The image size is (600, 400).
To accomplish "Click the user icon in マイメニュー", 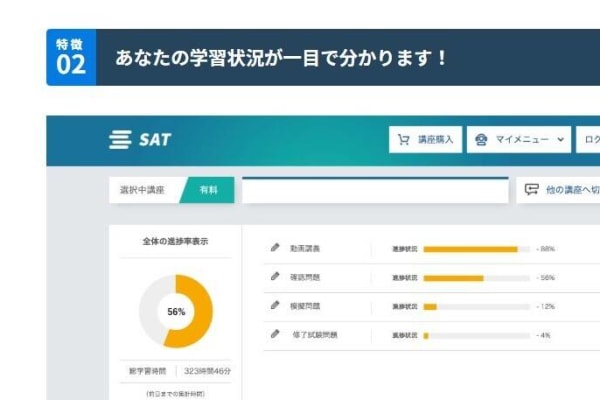I will click(x=482, y=140).
